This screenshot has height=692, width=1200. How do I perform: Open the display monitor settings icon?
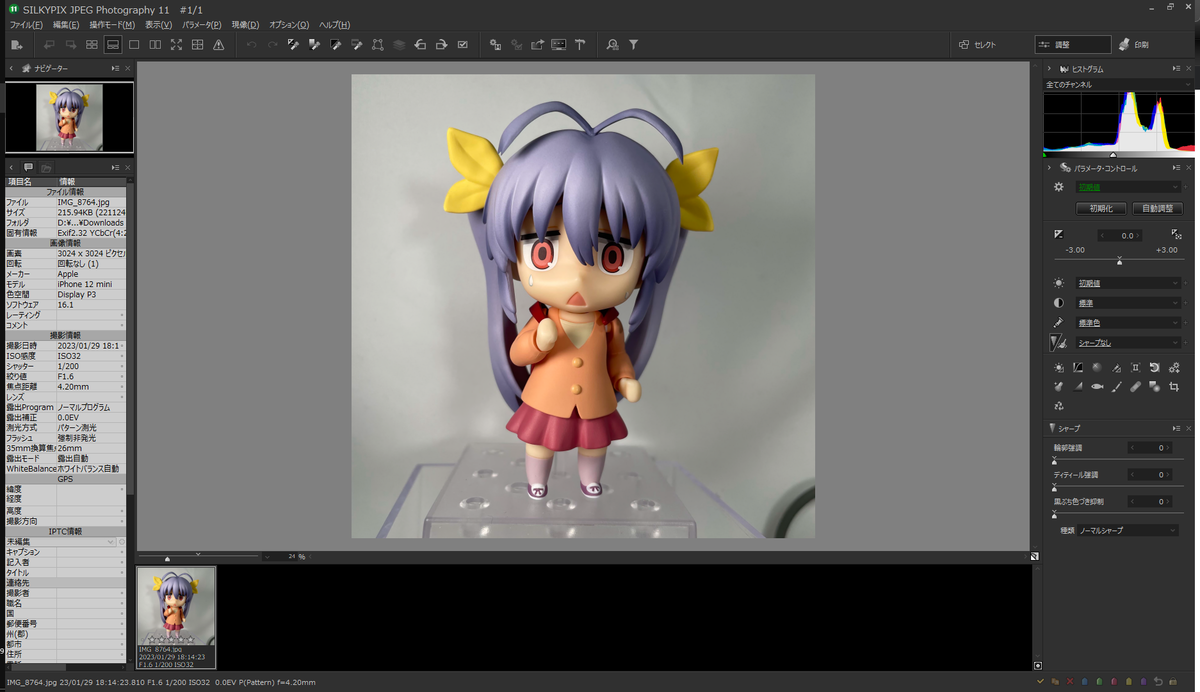pyautogui.click(x=558, y=45)
